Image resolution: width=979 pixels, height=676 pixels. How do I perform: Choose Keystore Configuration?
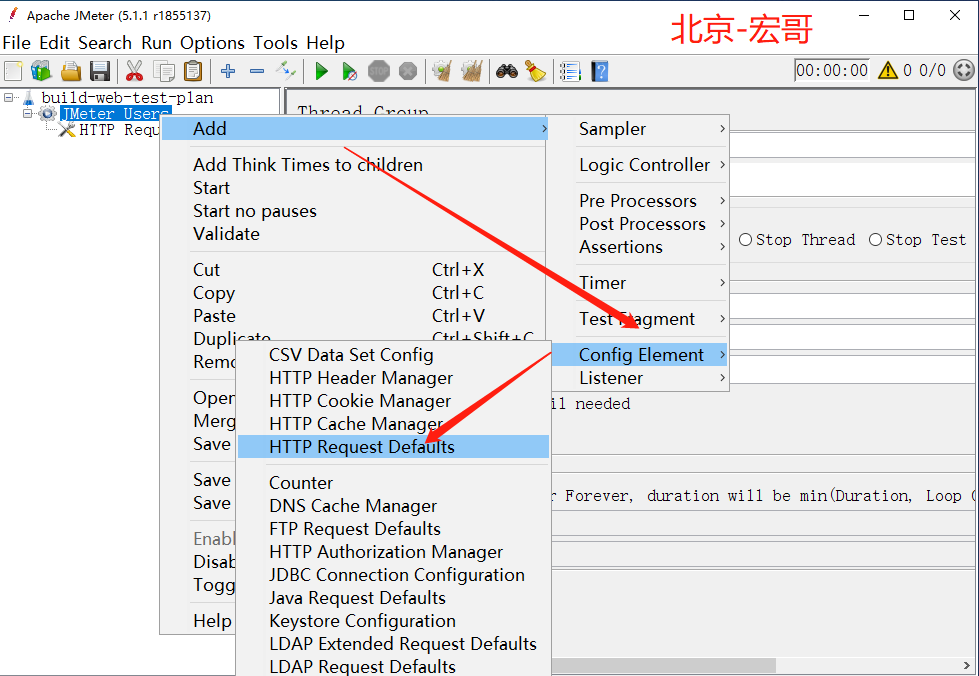(393, 621)
